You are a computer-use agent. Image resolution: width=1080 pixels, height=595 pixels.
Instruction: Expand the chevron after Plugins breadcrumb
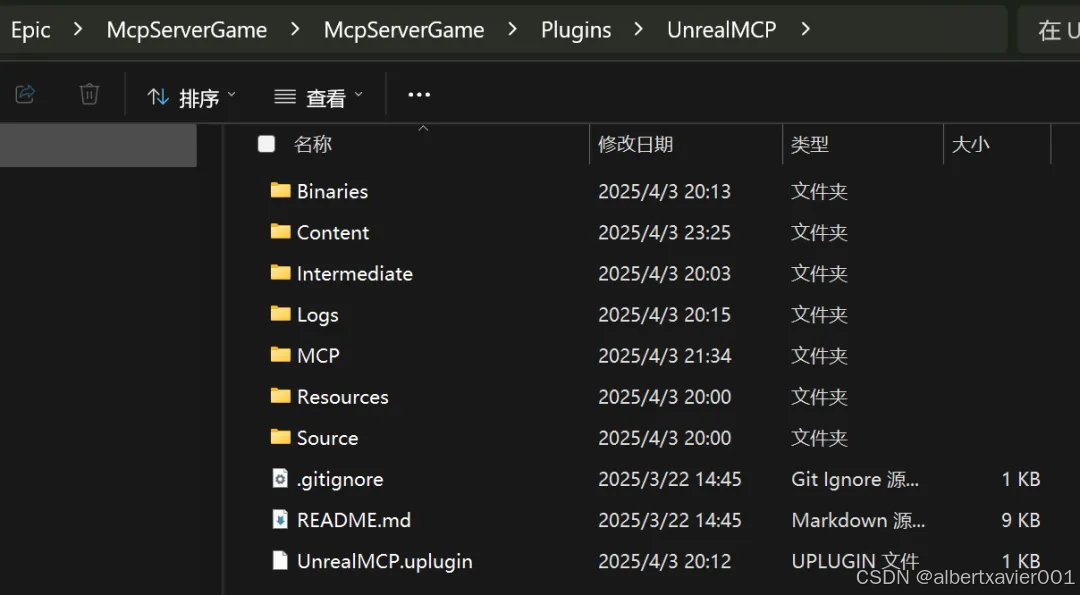point(638,30)
